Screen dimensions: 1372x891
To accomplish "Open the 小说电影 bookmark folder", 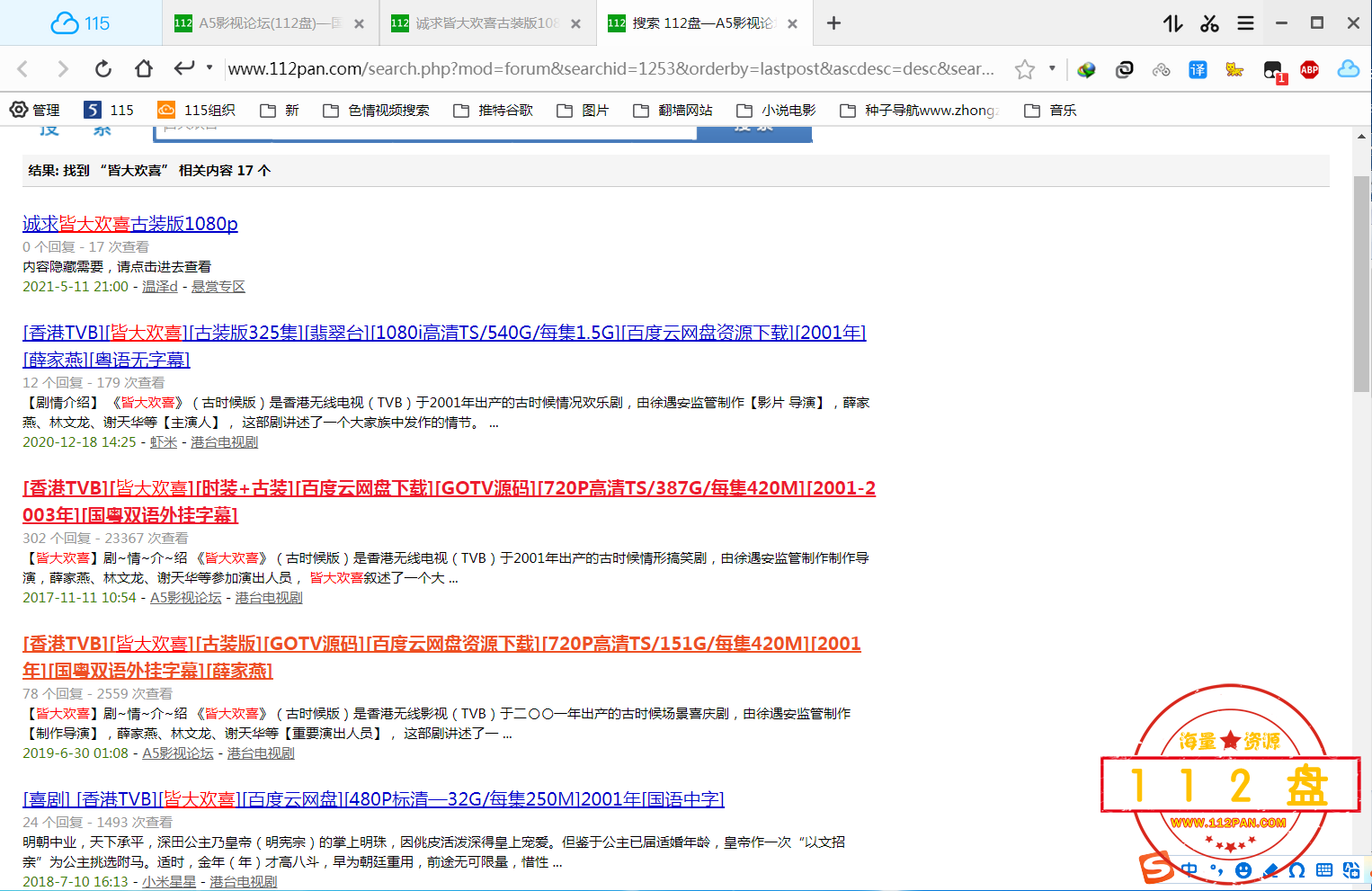I will point(776,110).
